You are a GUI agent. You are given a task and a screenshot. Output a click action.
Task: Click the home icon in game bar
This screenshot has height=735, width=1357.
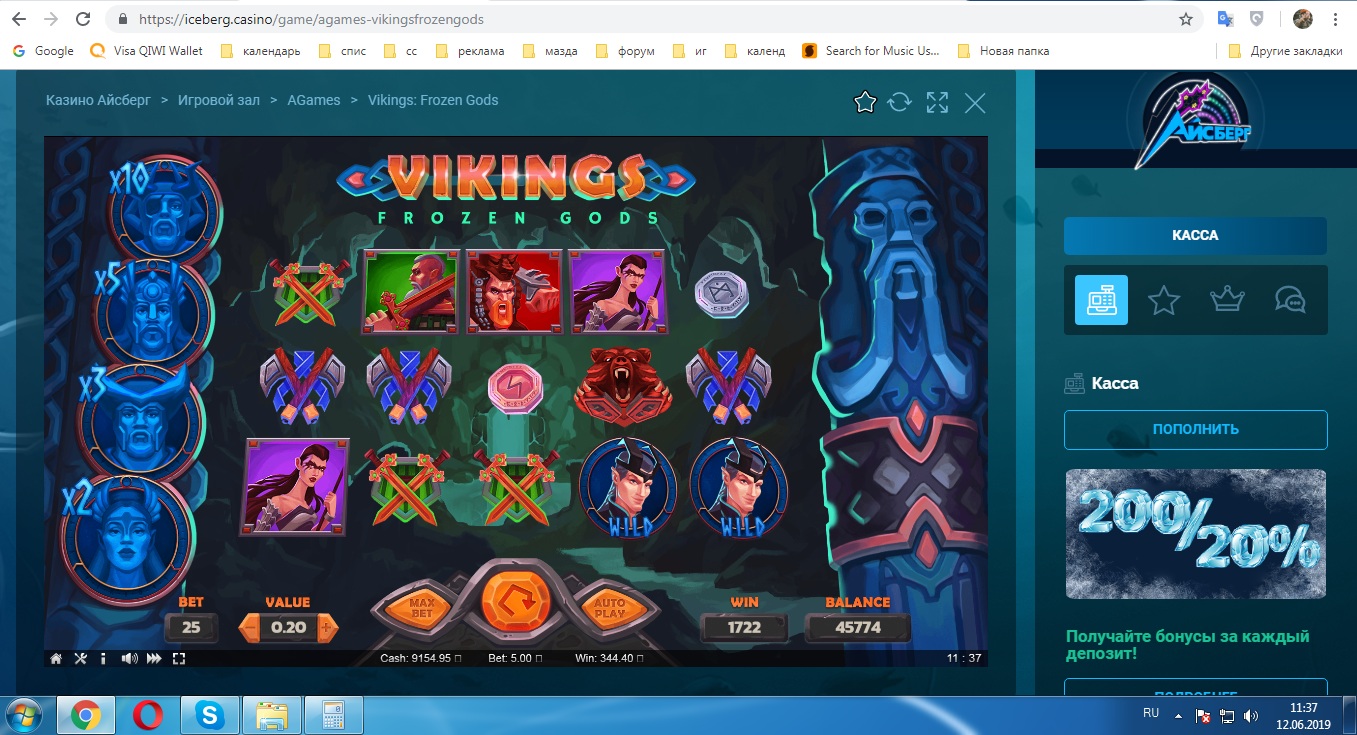click(56, 658)
